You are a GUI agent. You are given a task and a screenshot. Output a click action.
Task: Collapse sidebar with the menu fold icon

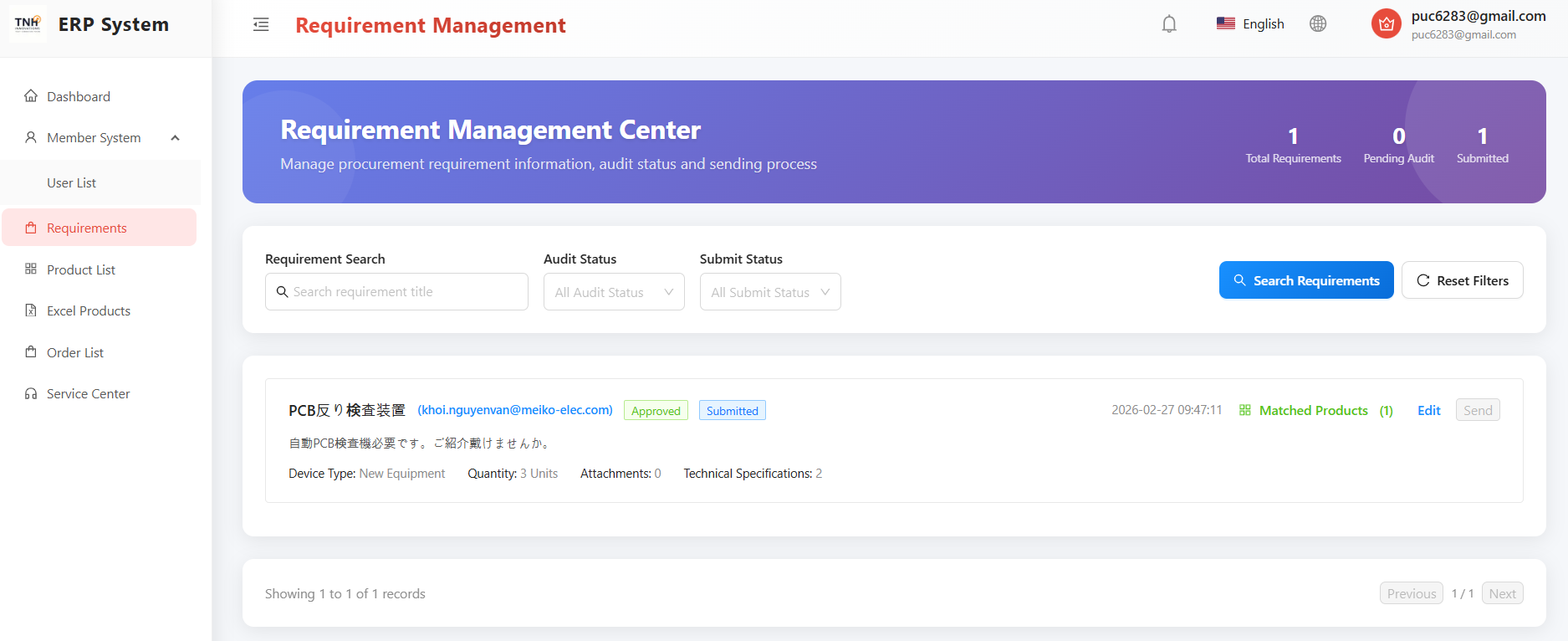261,24
